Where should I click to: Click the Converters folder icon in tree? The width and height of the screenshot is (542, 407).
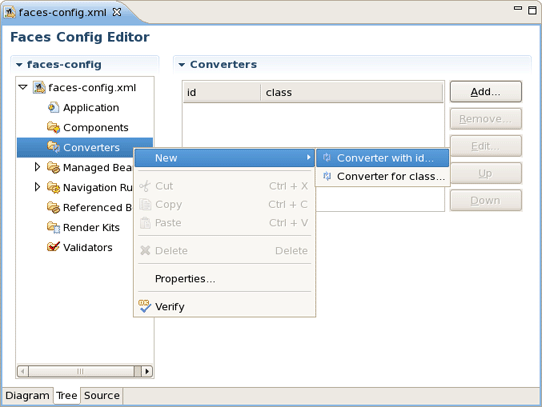click(x=53, y=147)
